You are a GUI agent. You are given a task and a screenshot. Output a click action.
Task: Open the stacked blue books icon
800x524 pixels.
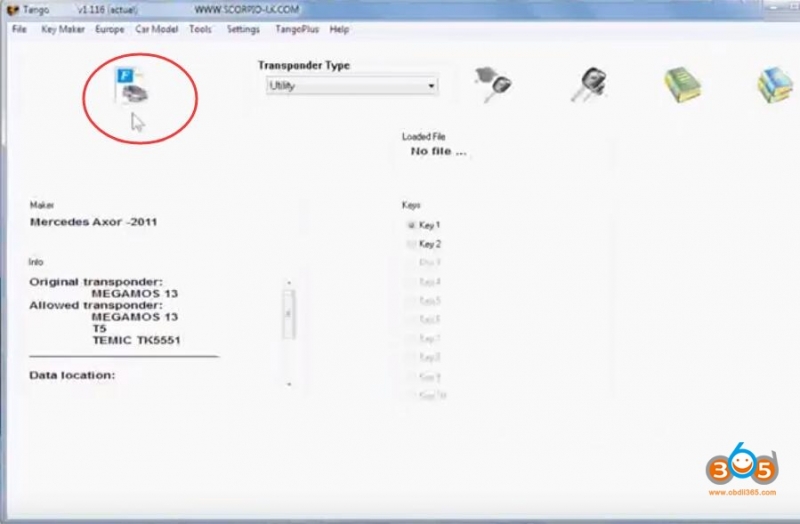(776, 85)
